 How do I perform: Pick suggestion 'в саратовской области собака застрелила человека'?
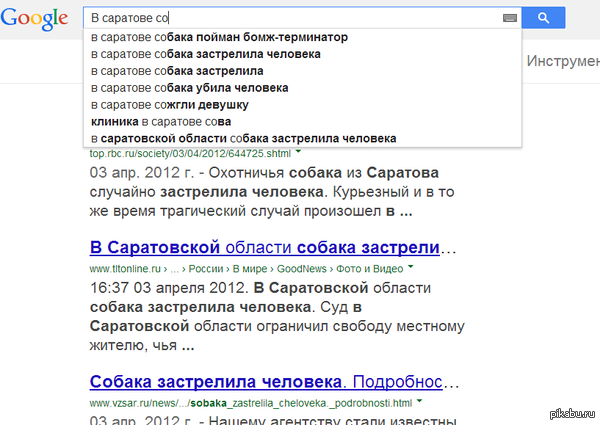coord(302,138)
